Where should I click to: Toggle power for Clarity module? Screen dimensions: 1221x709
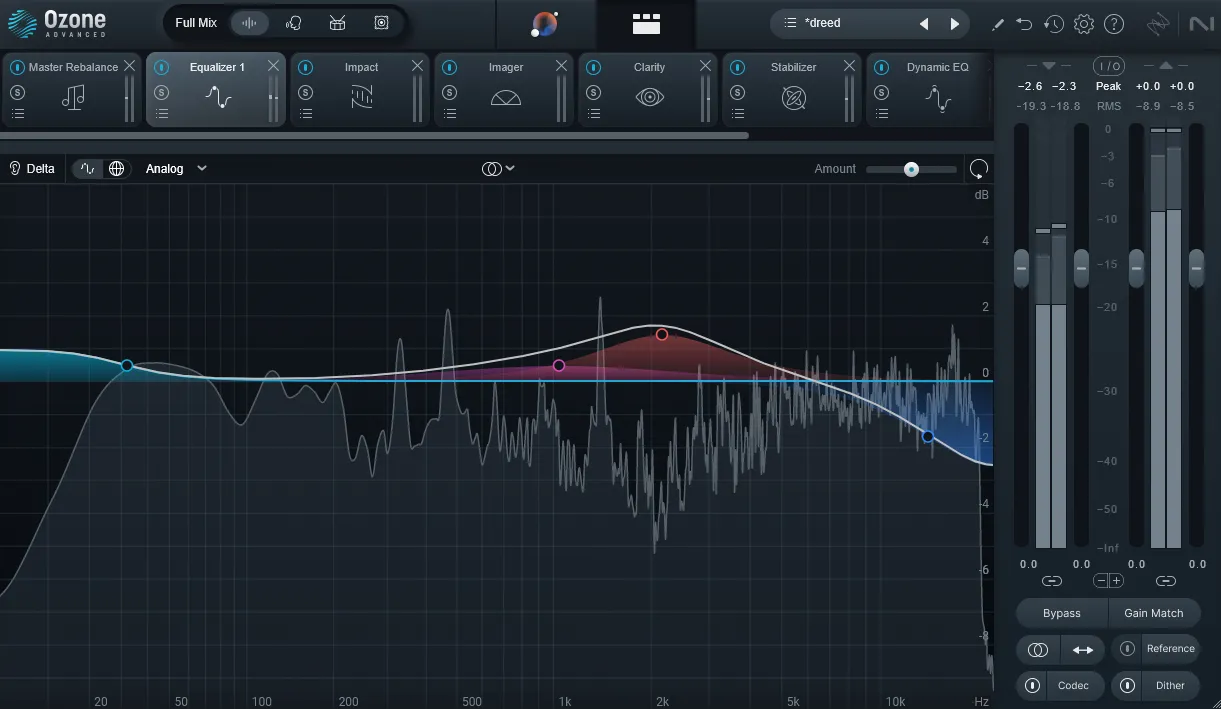[594, 67]
